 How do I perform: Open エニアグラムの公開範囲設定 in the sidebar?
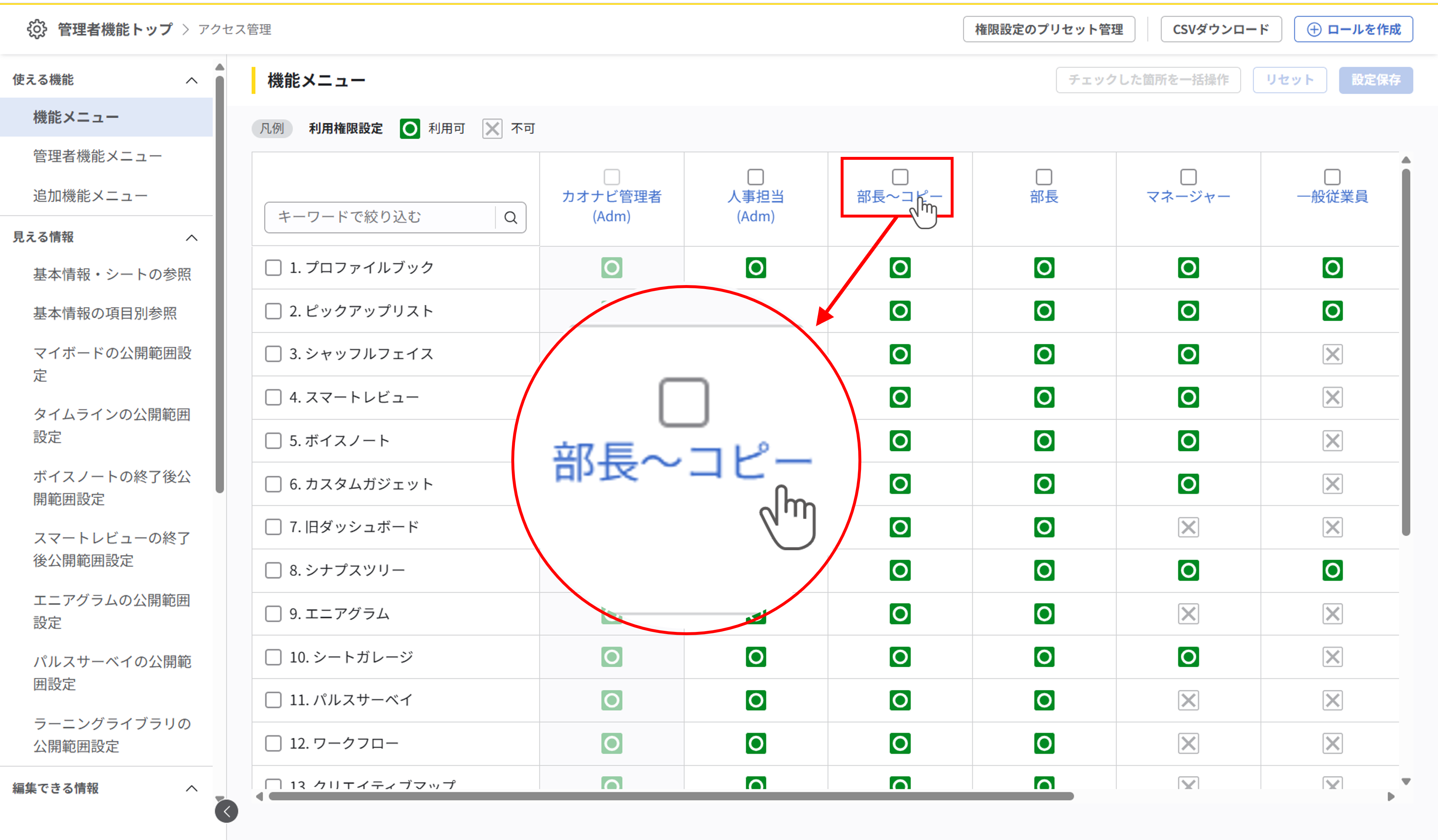pyautogui.click(x=112, y=611)
